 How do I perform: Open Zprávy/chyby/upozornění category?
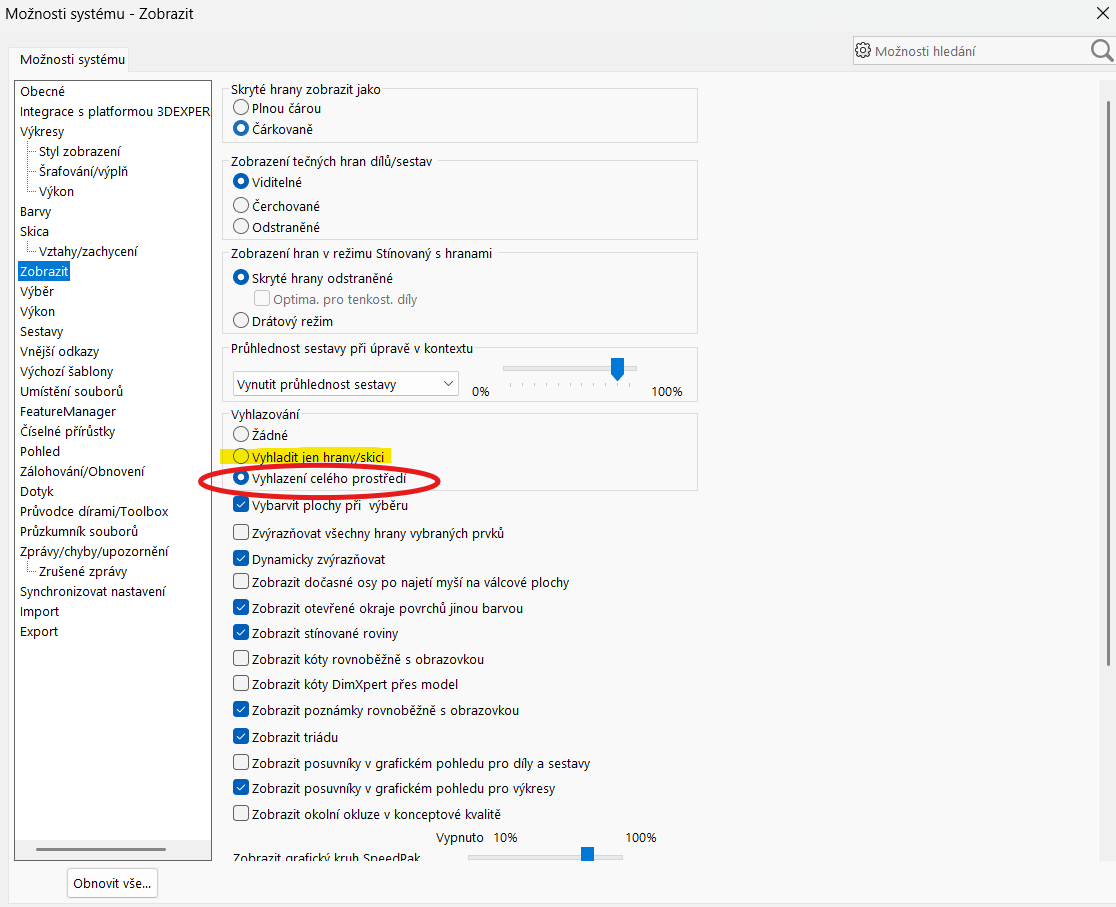pyautogui.click(x=94, y=551)
